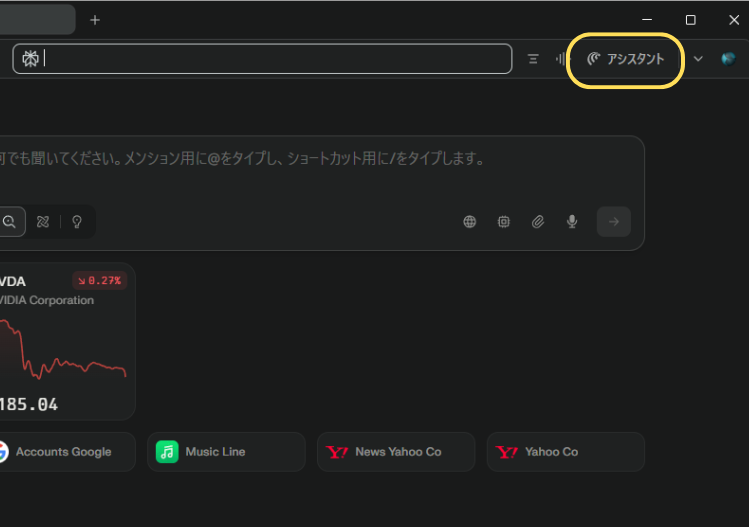Select the search mode magnifier toggle
This screenshot has width=749, height=527.
(9, 222)
